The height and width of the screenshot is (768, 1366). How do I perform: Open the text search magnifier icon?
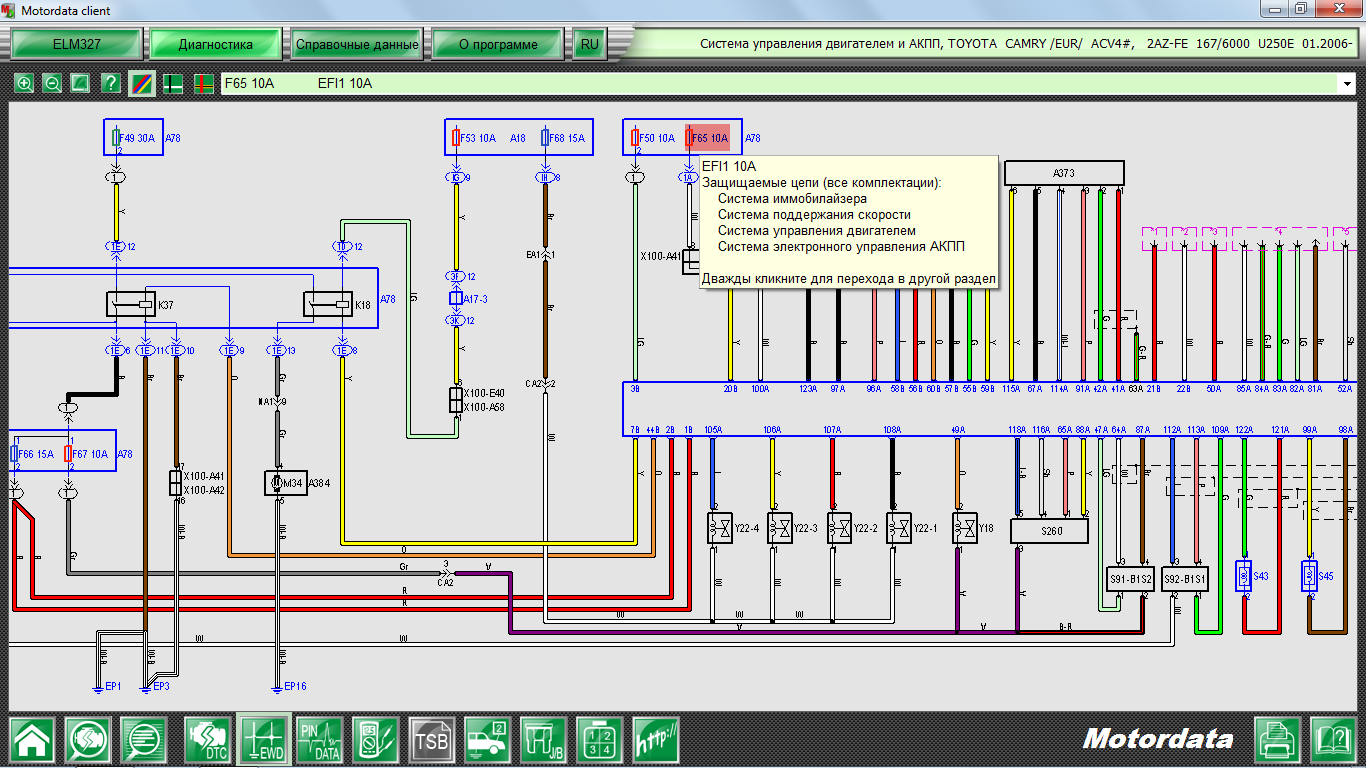point(145,740)
